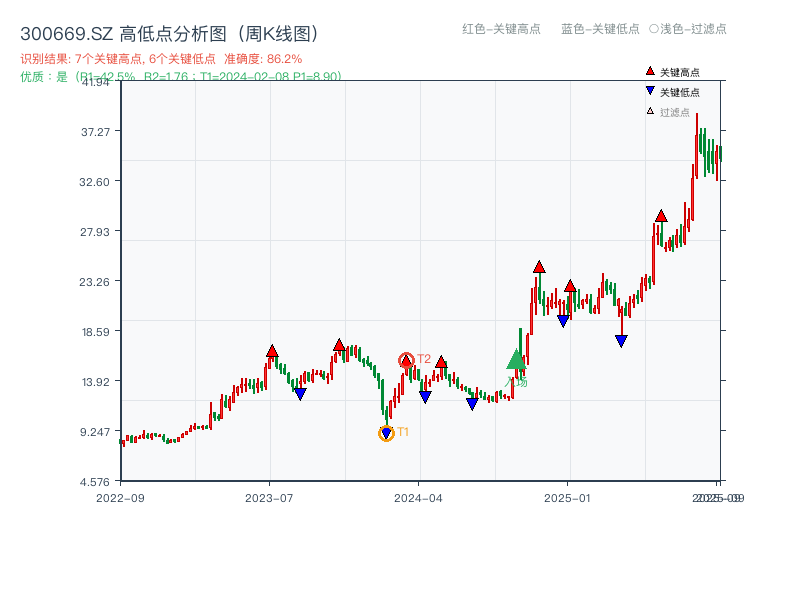Select the lowest blue triangle right of 2025-01
This screenshot has height=600, width=800.
coord(621,341)
